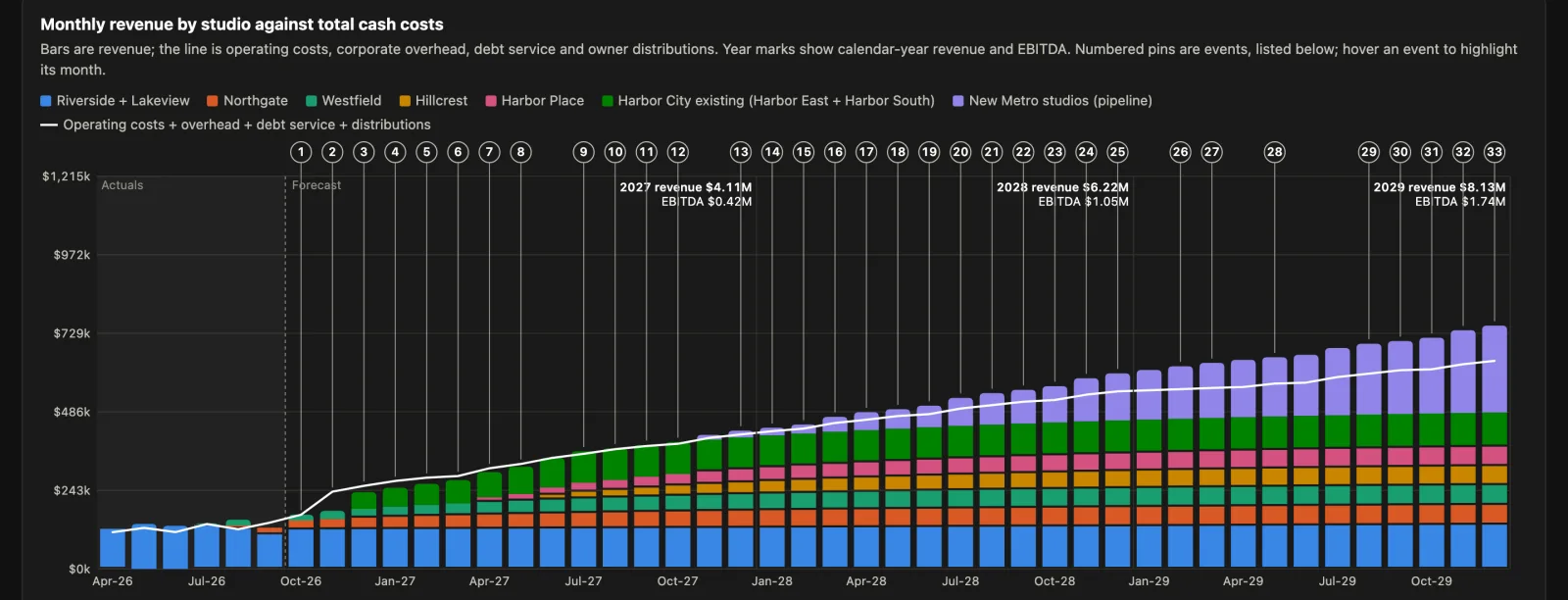Click the 2028 revenue $6.22M label

(x=1062, y=187)
